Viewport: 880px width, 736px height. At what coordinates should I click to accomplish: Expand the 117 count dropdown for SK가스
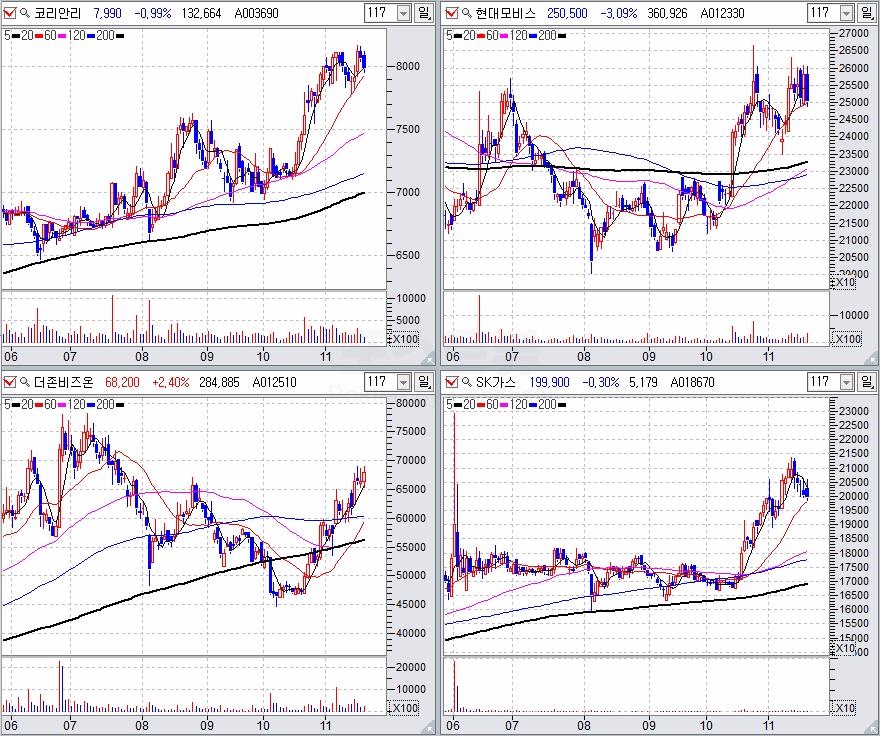843,381
